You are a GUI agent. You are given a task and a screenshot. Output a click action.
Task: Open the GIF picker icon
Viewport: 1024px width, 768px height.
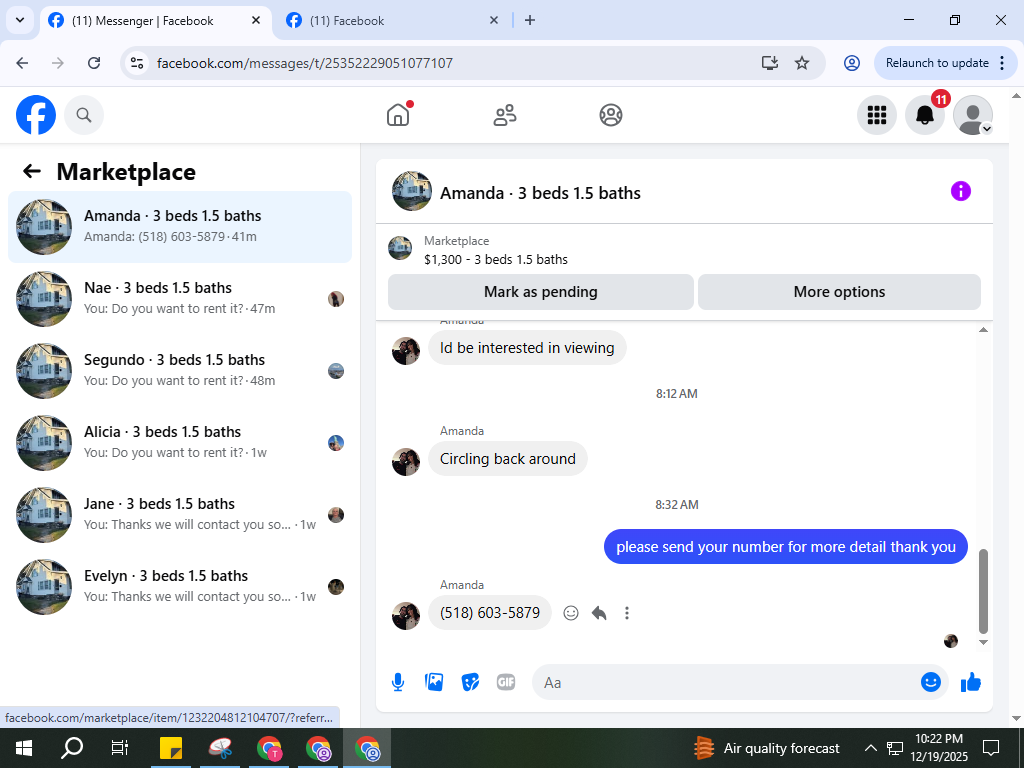[x=506, y=682]
